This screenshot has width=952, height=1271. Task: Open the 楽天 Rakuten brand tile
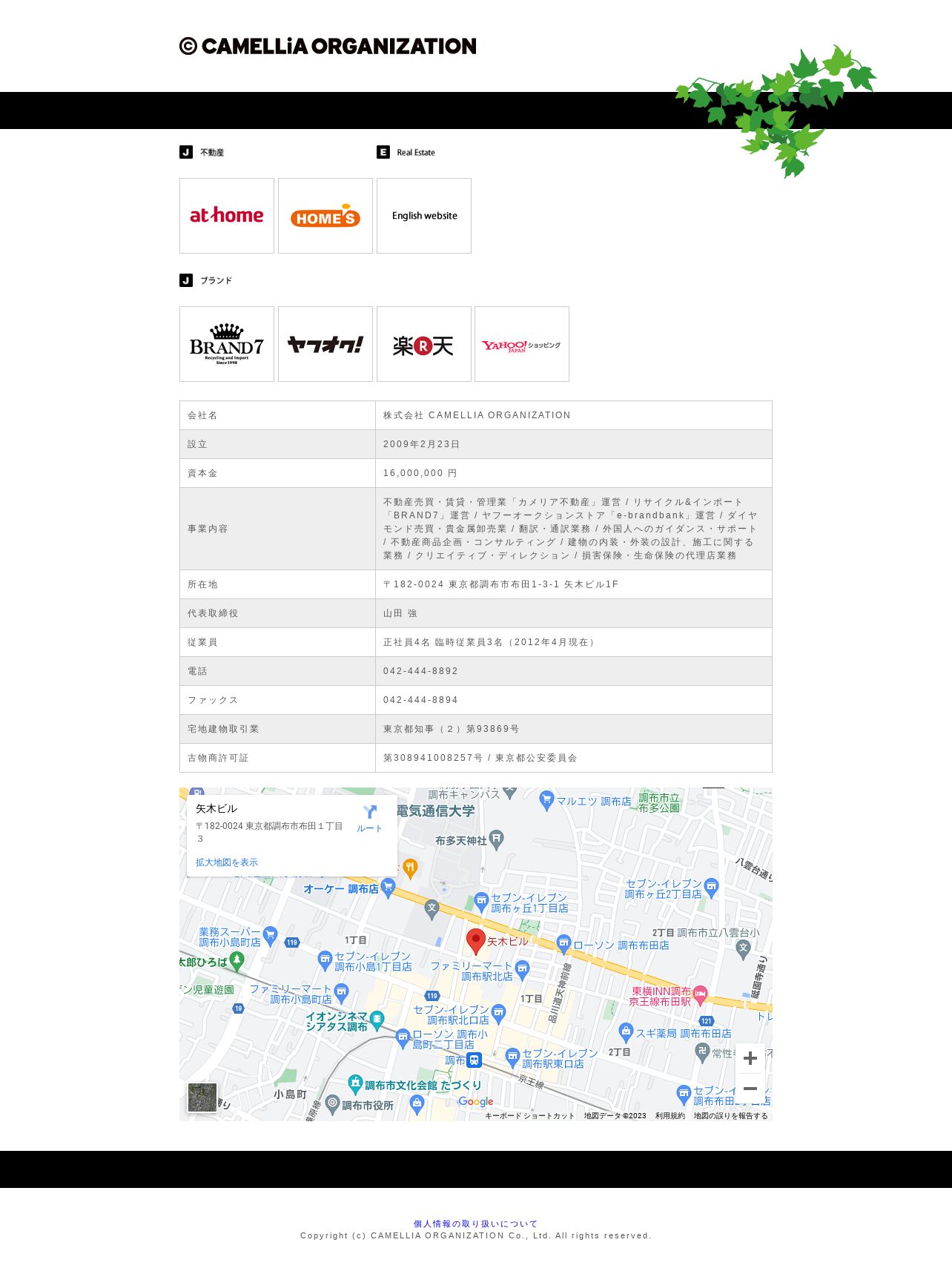424,344
